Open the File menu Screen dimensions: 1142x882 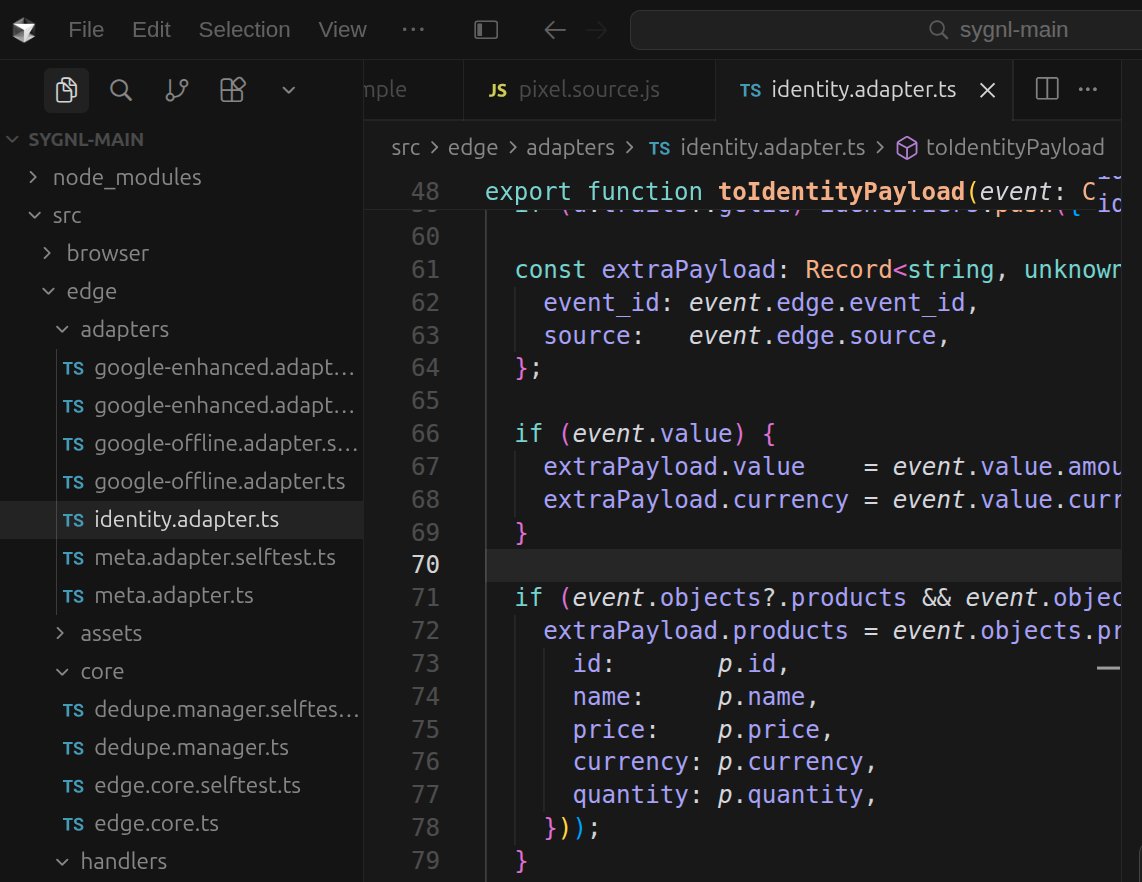(86, 30)
